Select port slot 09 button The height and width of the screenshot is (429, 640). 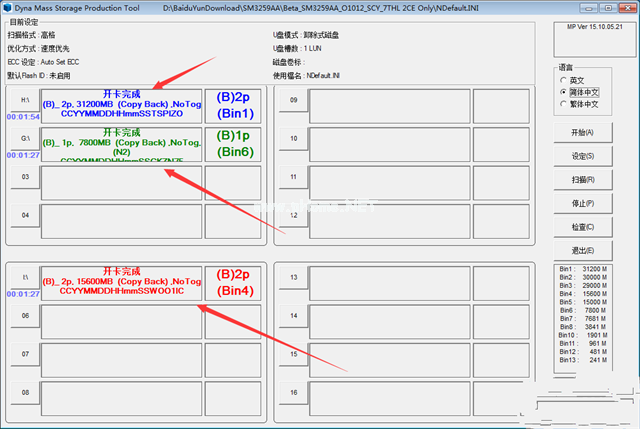tap(293, 100)
